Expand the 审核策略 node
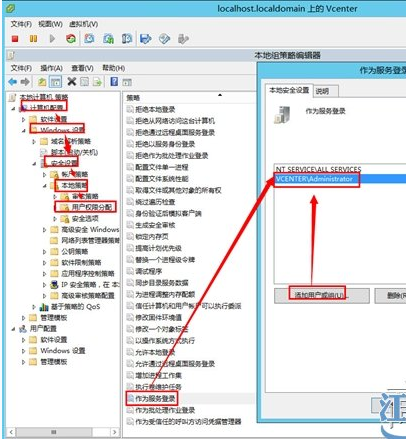Screen dimensions: 406x439 tap(55, 196)
